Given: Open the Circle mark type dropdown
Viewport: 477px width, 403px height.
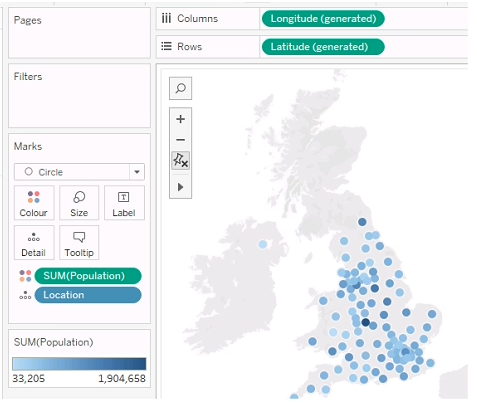Looking at the screenshot, I should point(79,172).
